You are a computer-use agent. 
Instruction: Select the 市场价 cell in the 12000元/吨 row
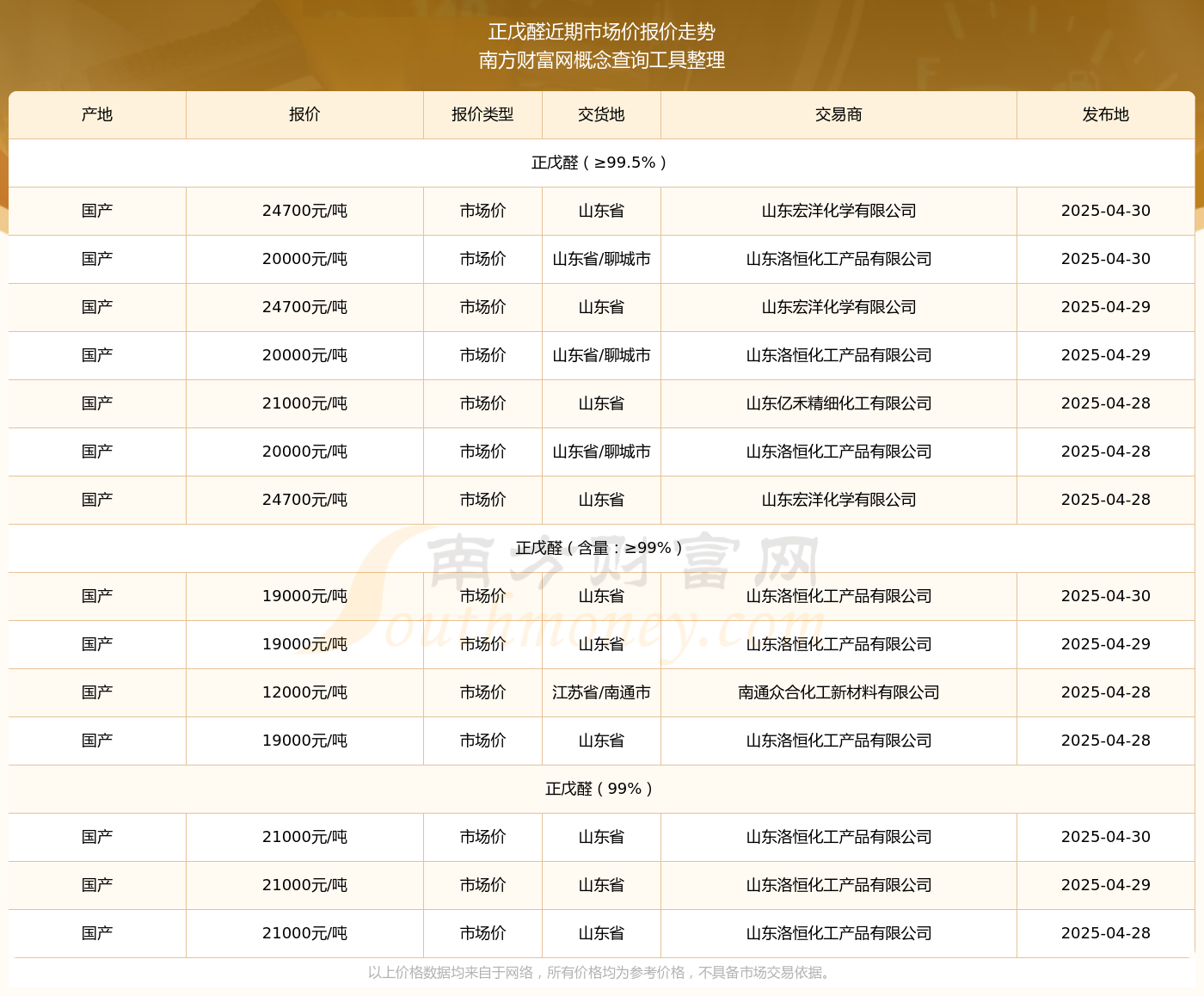[x=482, y=692]
